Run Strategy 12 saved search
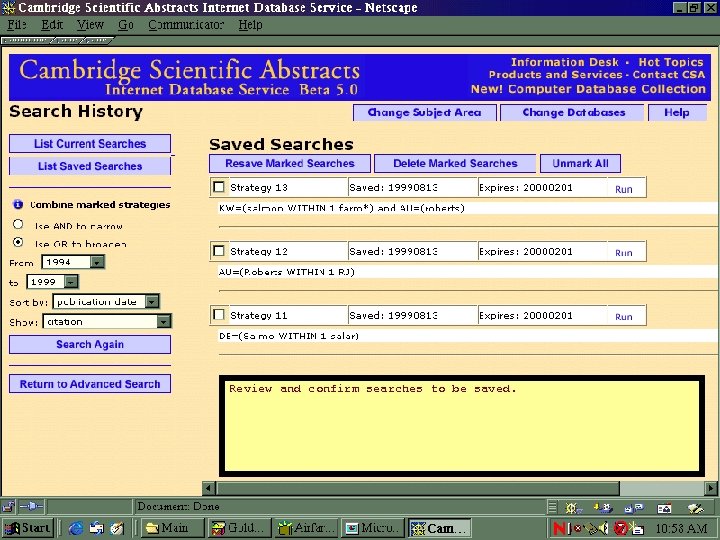 (624, 253)
